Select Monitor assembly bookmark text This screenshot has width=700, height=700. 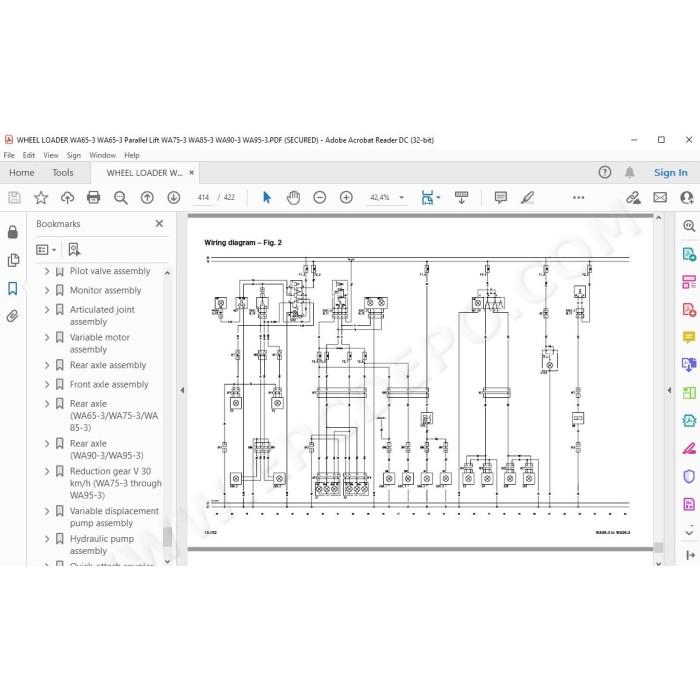click(x=105, y=290)
